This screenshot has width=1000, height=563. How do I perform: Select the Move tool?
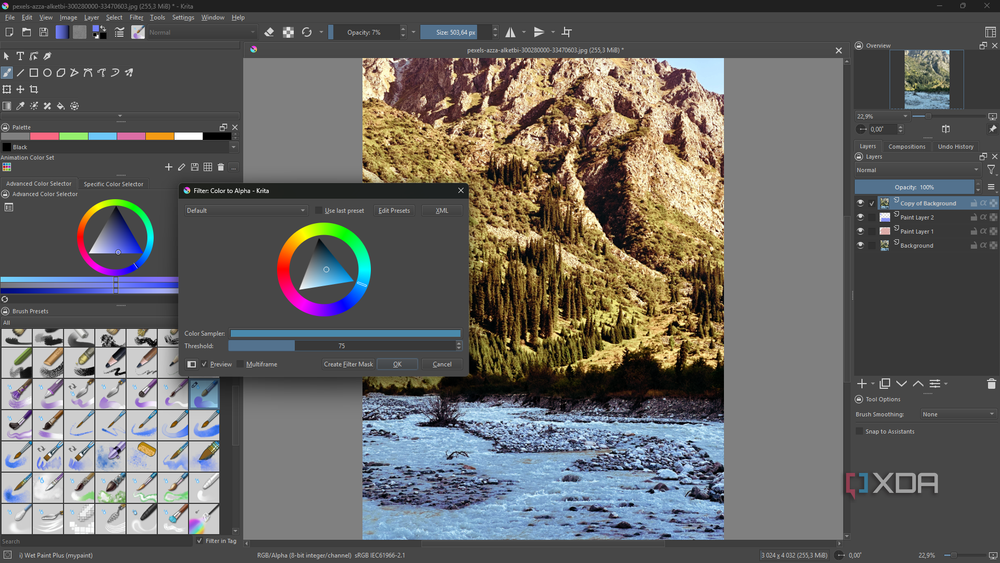pyautogui.click(x=20, y=89)
